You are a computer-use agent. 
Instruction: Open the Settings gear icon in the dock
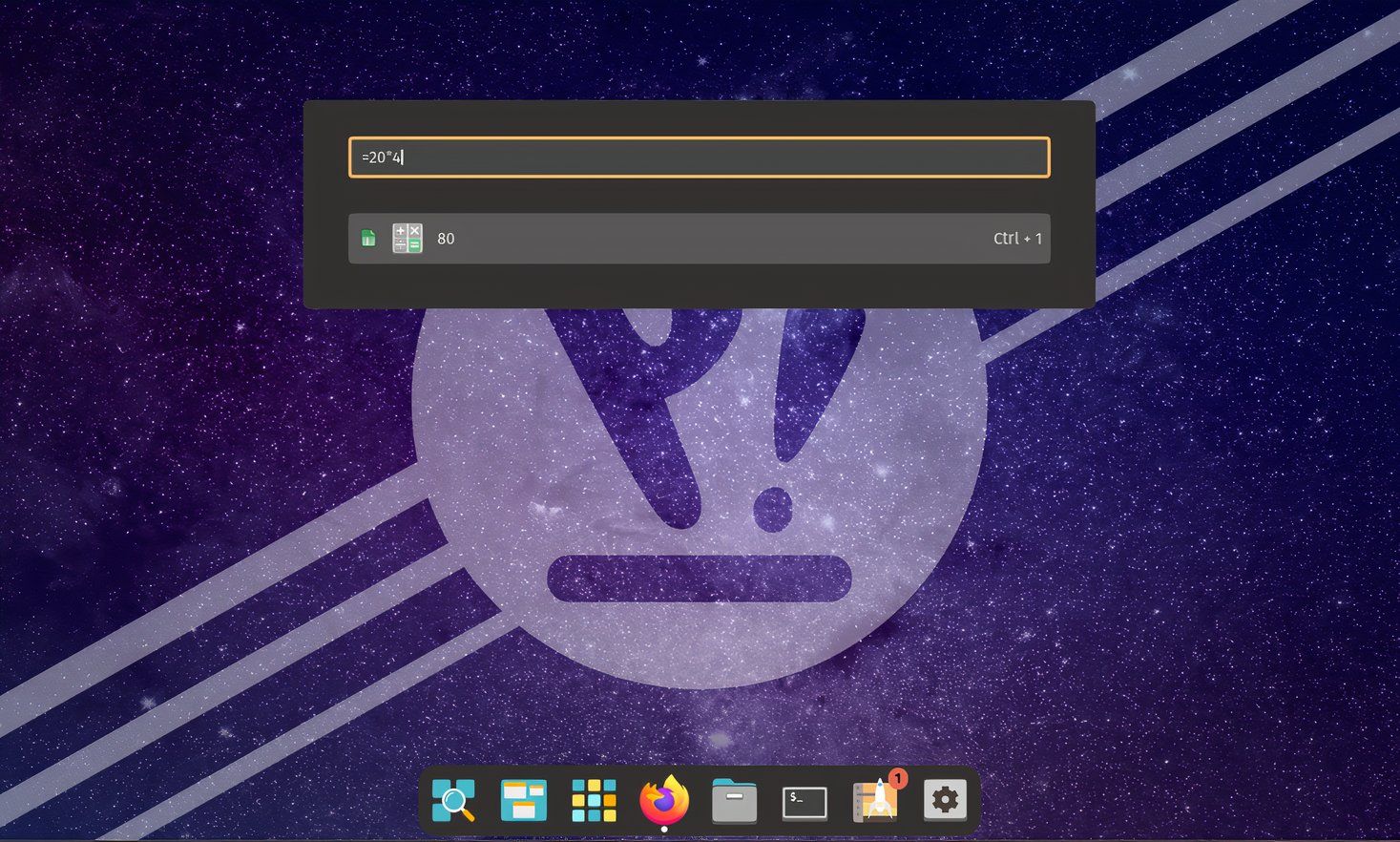[945, 800]
